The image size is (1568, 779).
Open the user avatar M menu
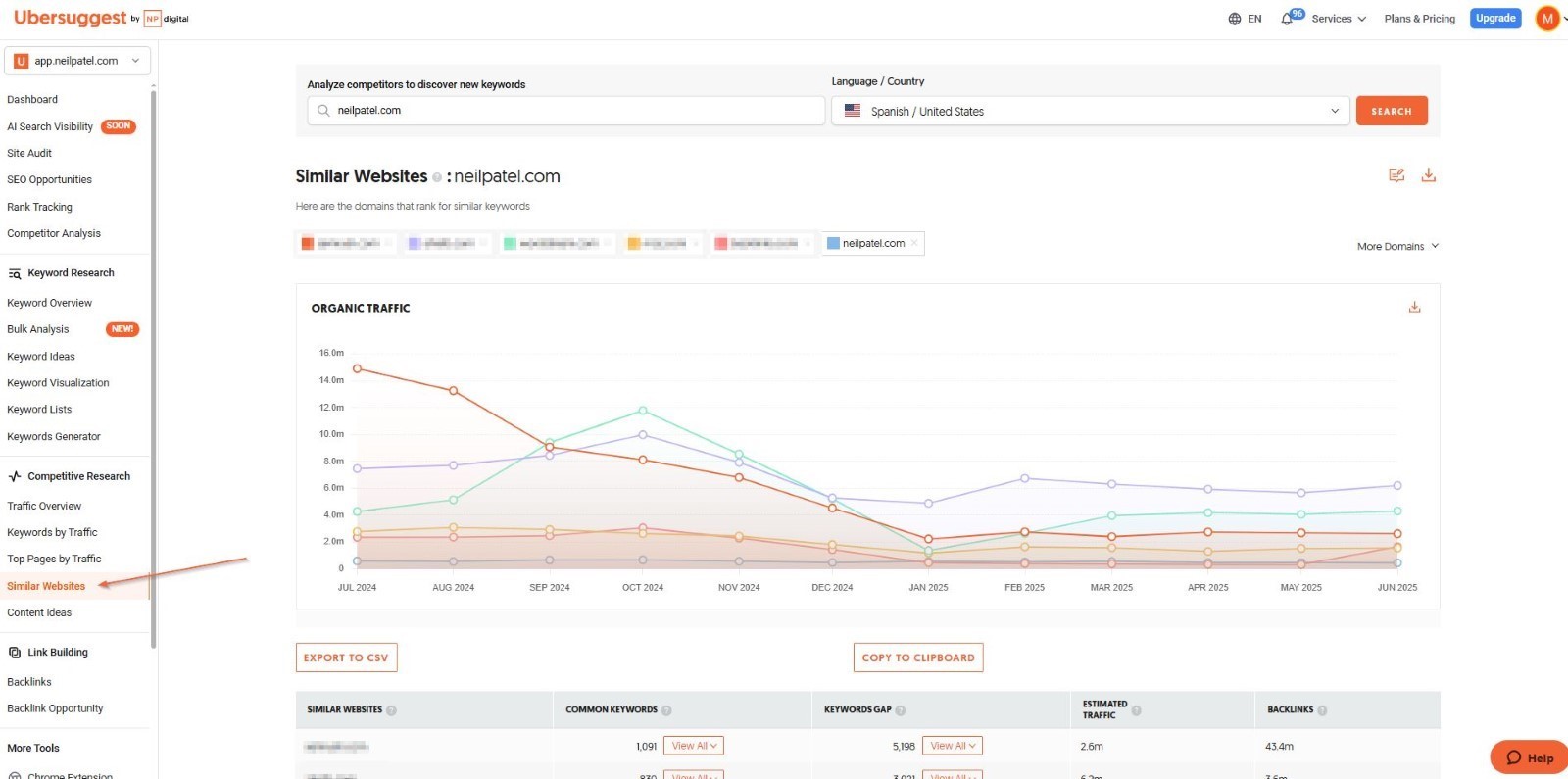click(1547, 19)
